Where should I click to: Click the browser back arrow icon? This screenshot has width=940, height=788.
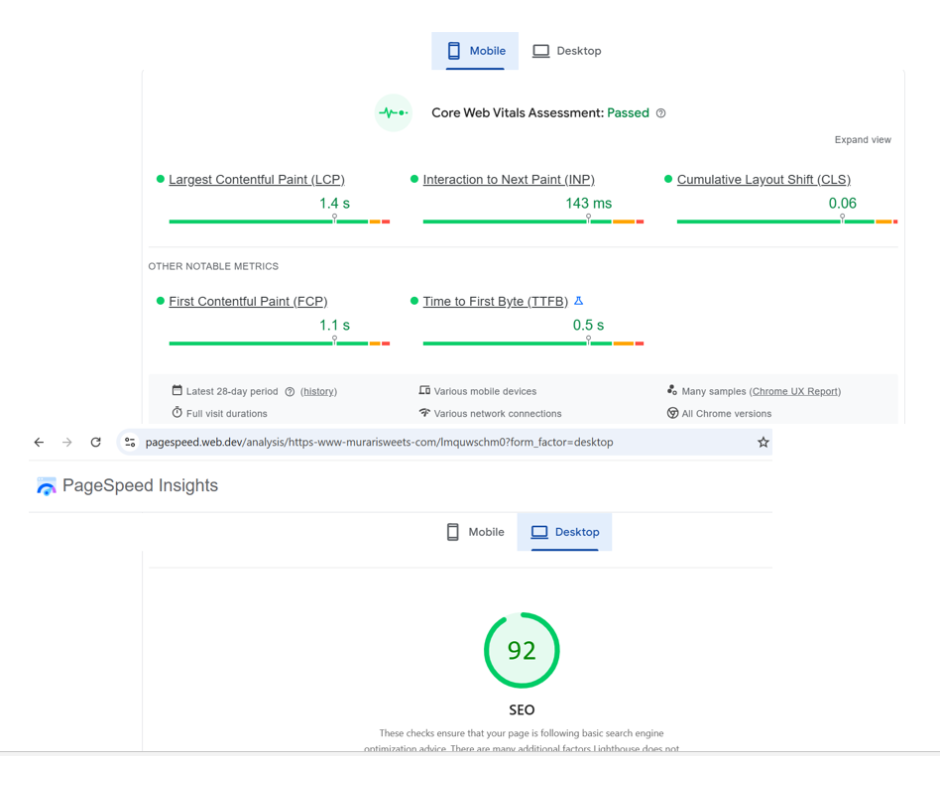tap(39, 442)
